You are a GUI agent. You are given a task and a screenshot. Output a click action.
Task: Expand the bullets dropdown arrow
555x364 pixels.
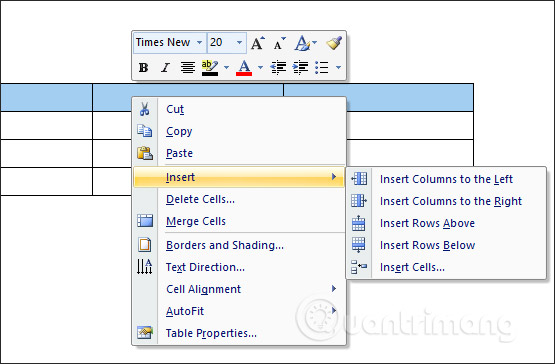coord(338,67)
